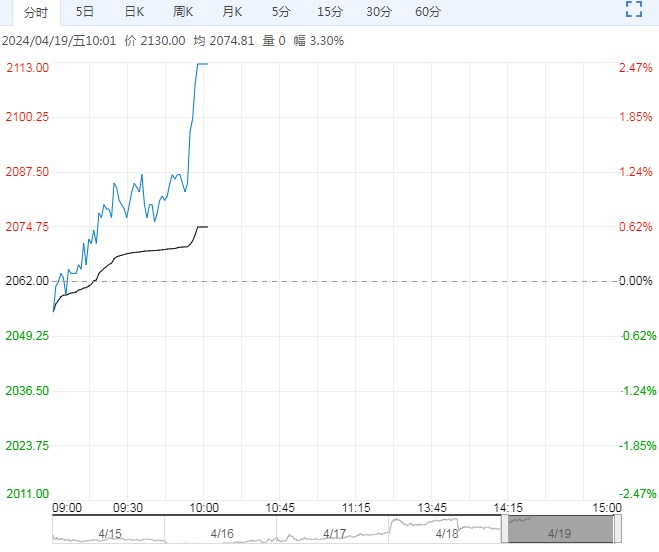This screenshot has width=659, height=552.
Task: Open the 5日 chart tab
Action: click(86, 12)
